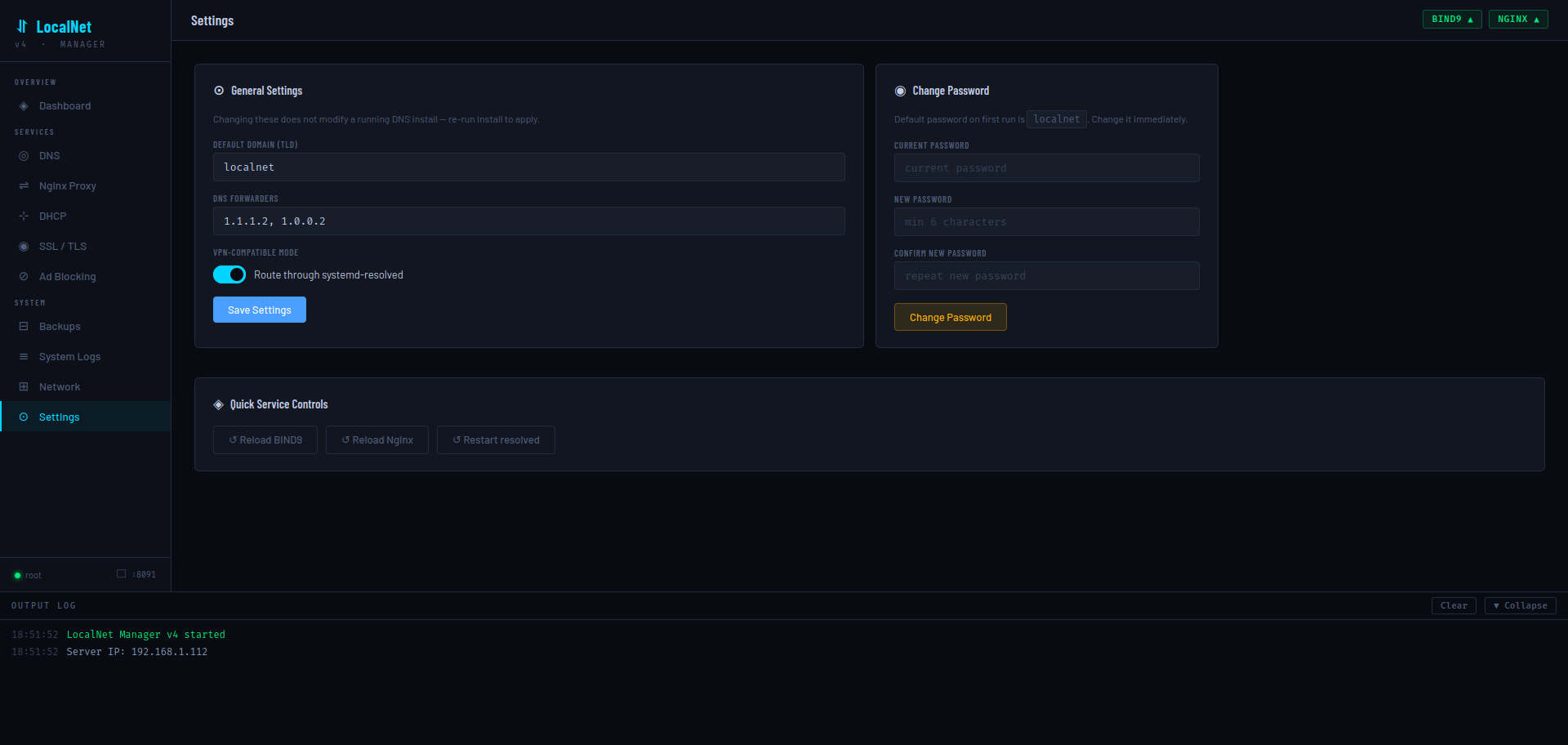
Task: Click the Network grid icon
Action: pyautogui.click(x=24, y=387)
